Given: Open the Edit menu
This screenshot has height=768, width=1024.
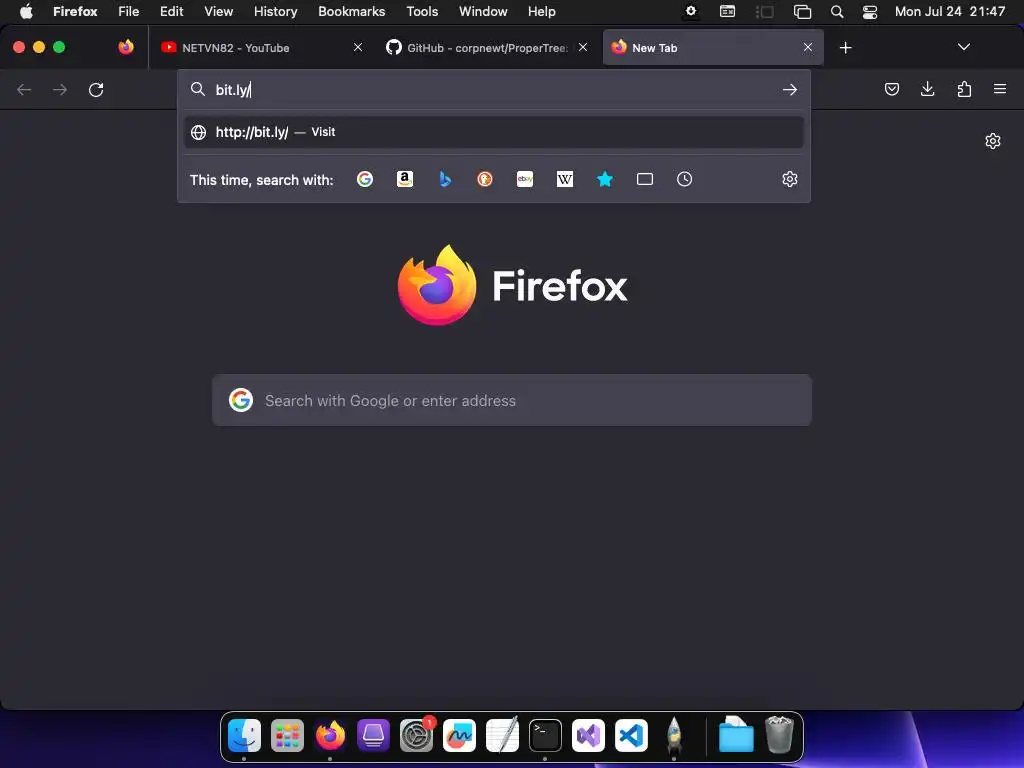Looking at the screenshot, I should [171, 11].
